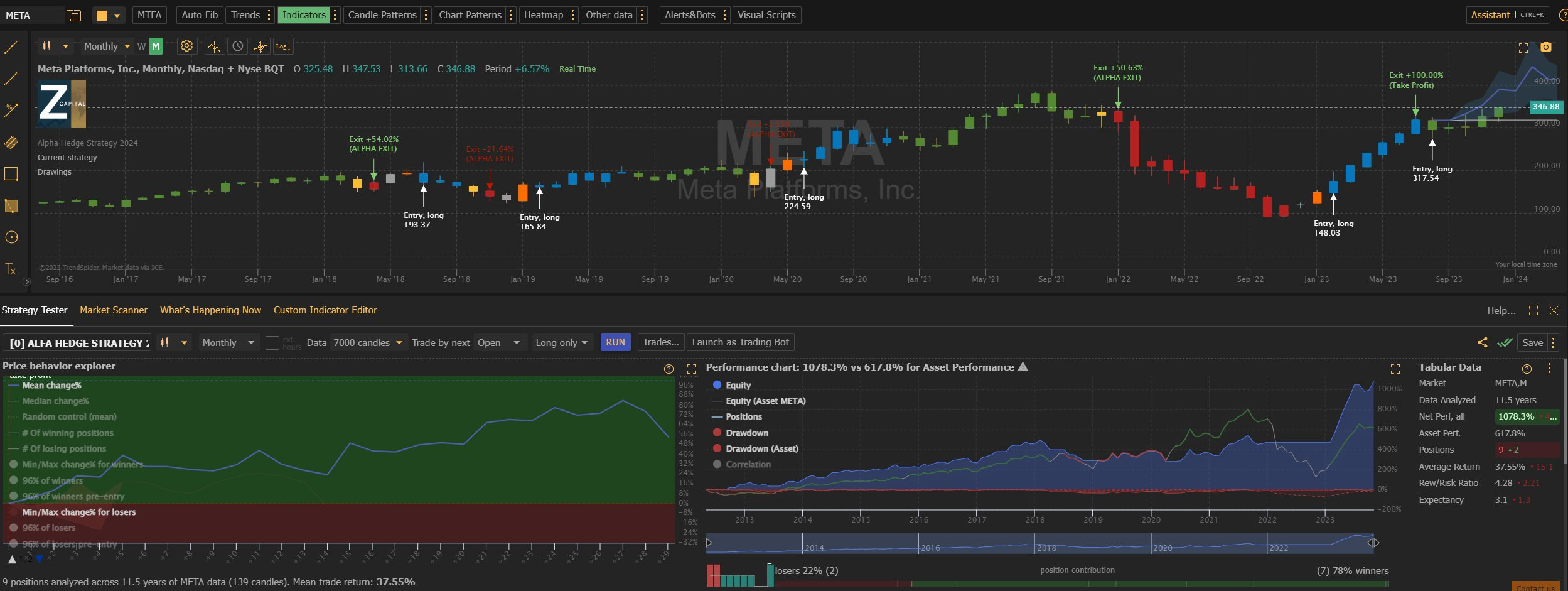Open Trends options three-dot menu
This screenshot has height=591, width=1568.
269,15
